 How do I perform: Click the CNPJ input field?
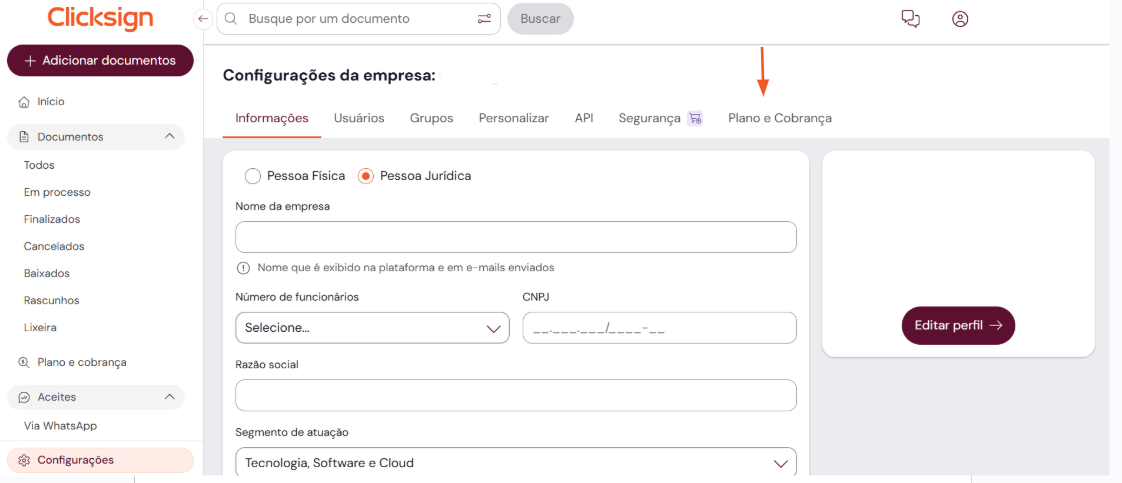[659, 328]
